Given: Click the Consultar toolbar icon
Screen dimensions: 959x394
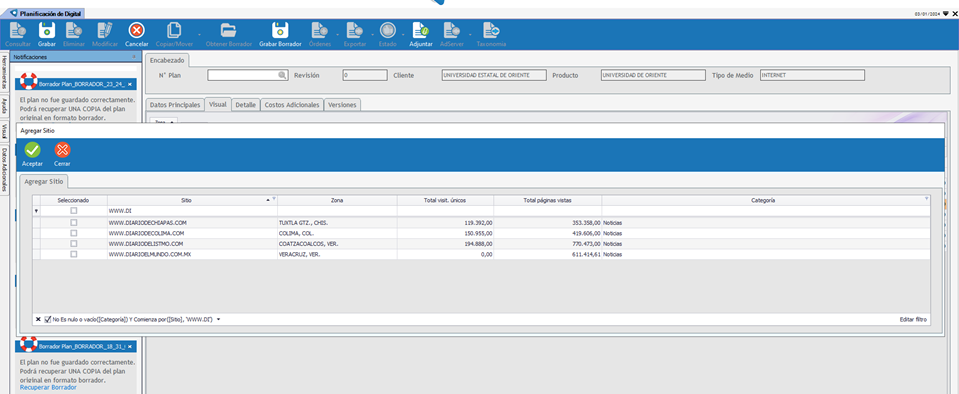Looking at the screenshot, I should pos(17,30).
